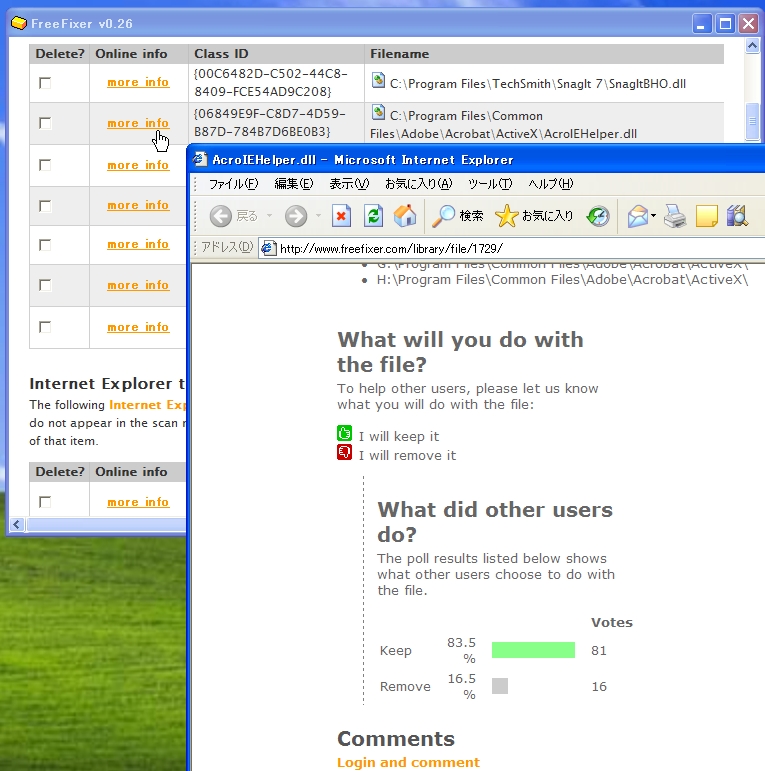Tick Delete checkbox in lower FreeFixer table
Viewport: 765px width, 771px height.
[45, 502]
